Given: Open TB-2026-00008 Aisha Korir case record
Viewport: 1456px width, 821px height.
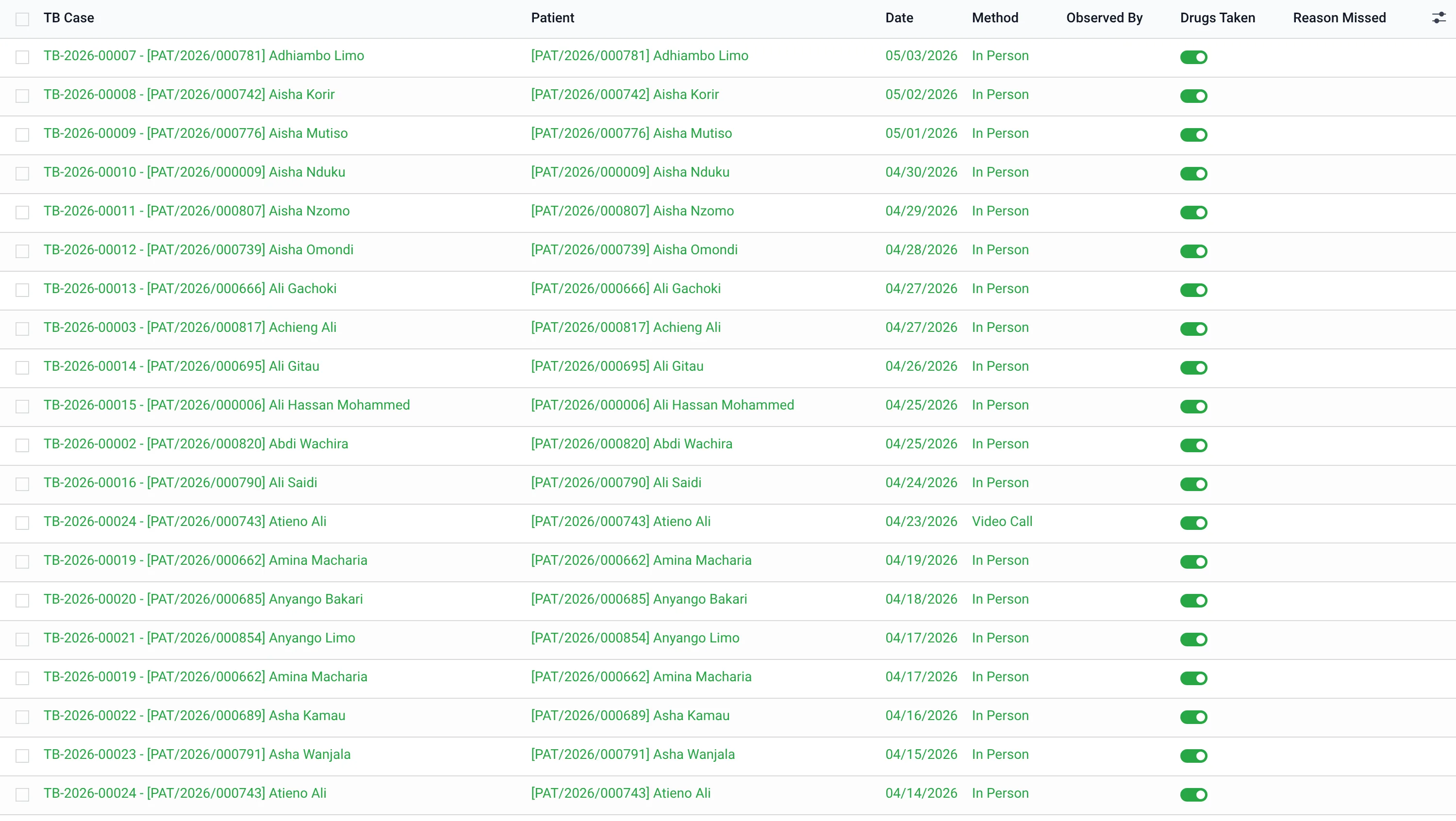Looking at the screenshot, I should tap(189, 95).
